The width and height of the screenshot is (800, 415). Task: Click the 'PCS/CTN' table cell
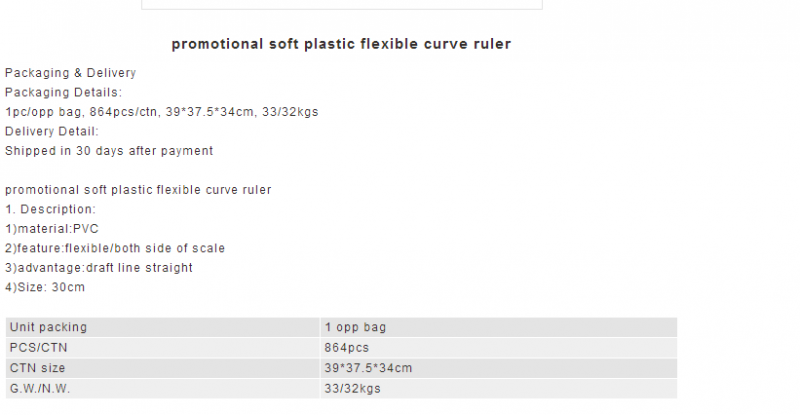click(x=163, y=348)
